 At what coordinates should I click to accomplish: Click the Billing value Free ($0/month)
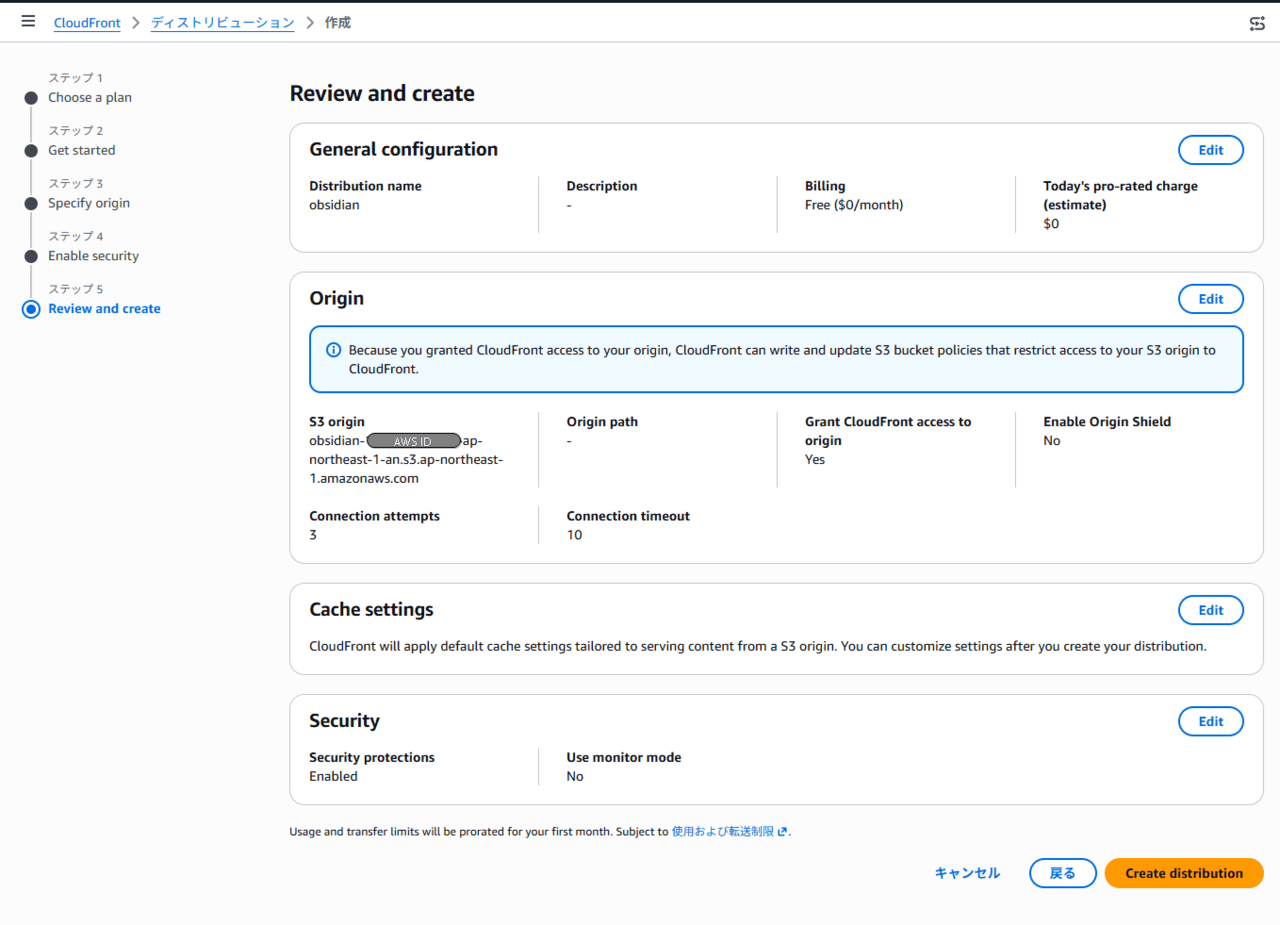[854, 205]
